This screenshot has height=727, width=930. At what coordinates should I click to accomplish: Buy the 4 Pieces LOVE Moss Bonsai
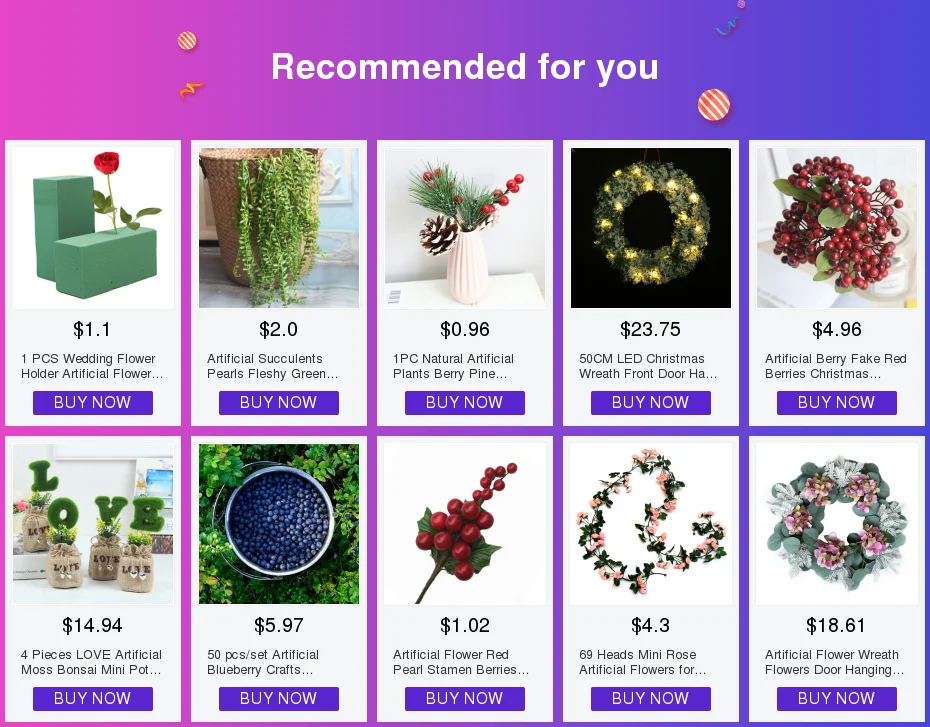click(x=93, y=699)
